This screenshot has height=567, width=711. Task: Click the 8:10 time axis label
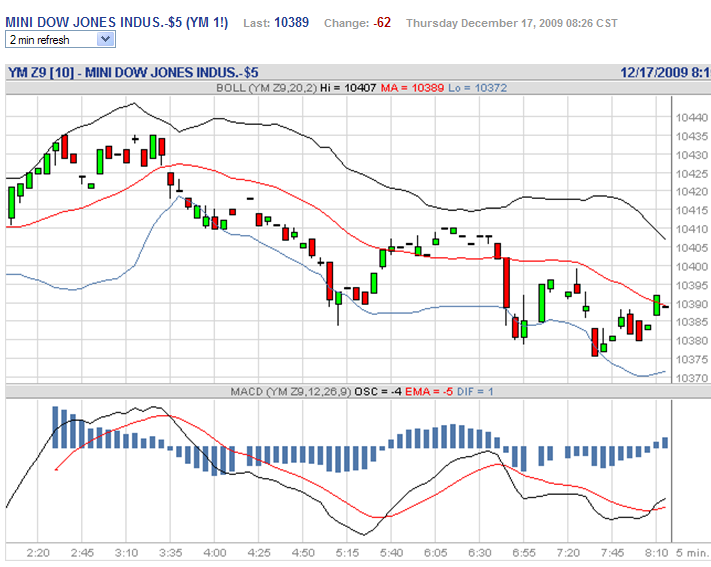(657, 553)
